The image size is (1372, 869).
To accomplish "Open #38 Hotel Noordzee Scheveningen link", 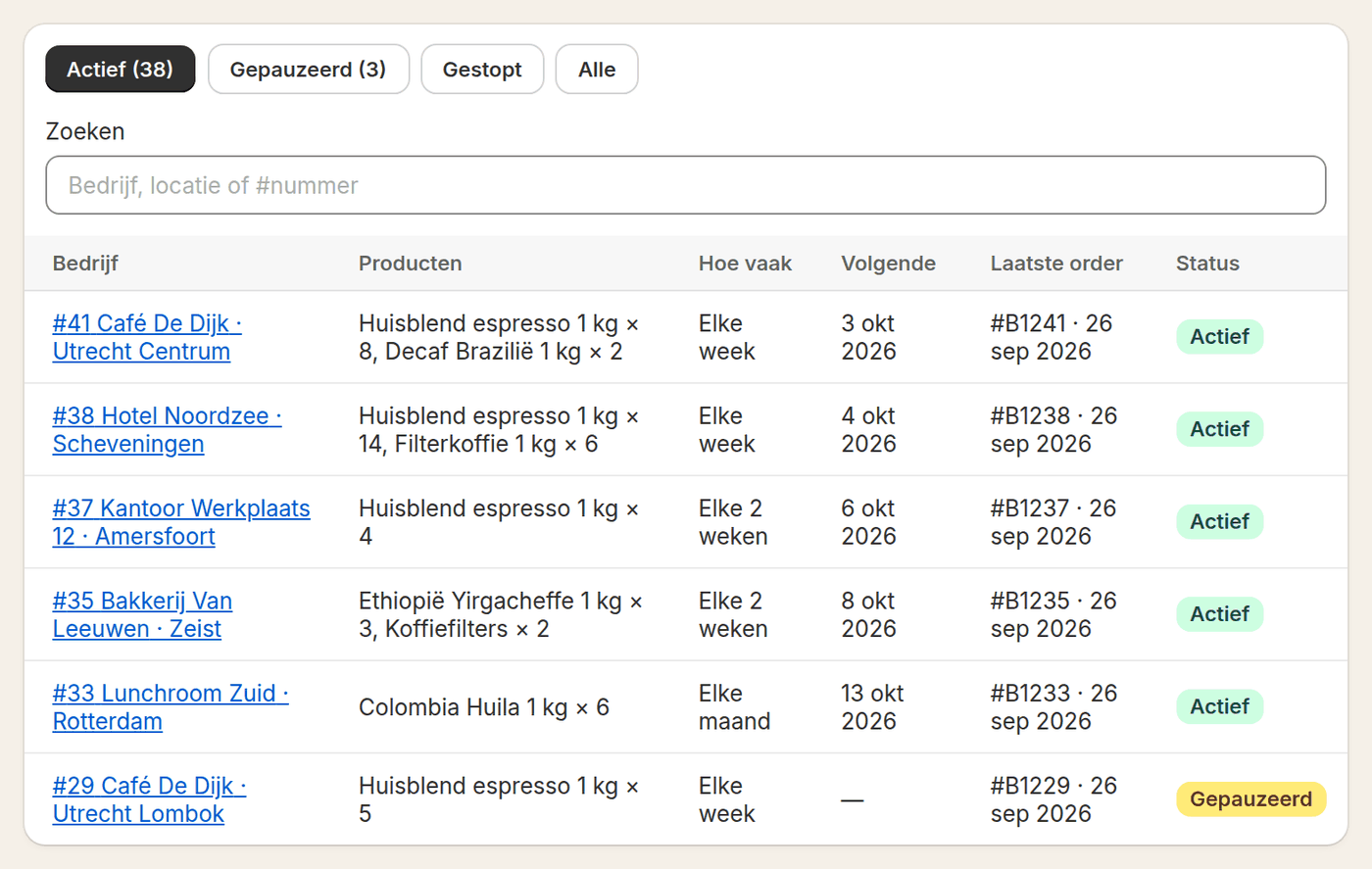I will [167, 430].
